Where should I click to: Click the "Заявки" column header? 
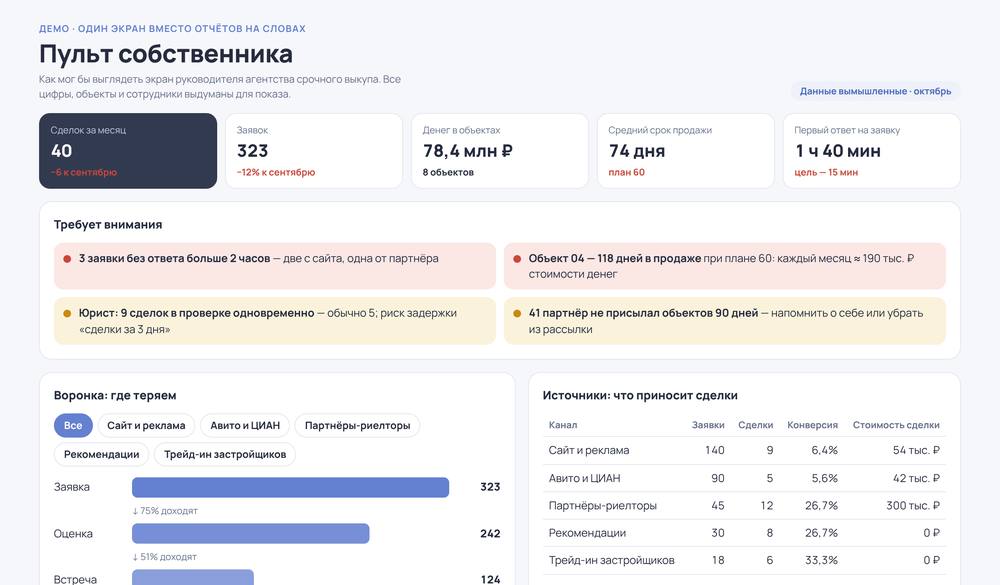pos(708,425)
